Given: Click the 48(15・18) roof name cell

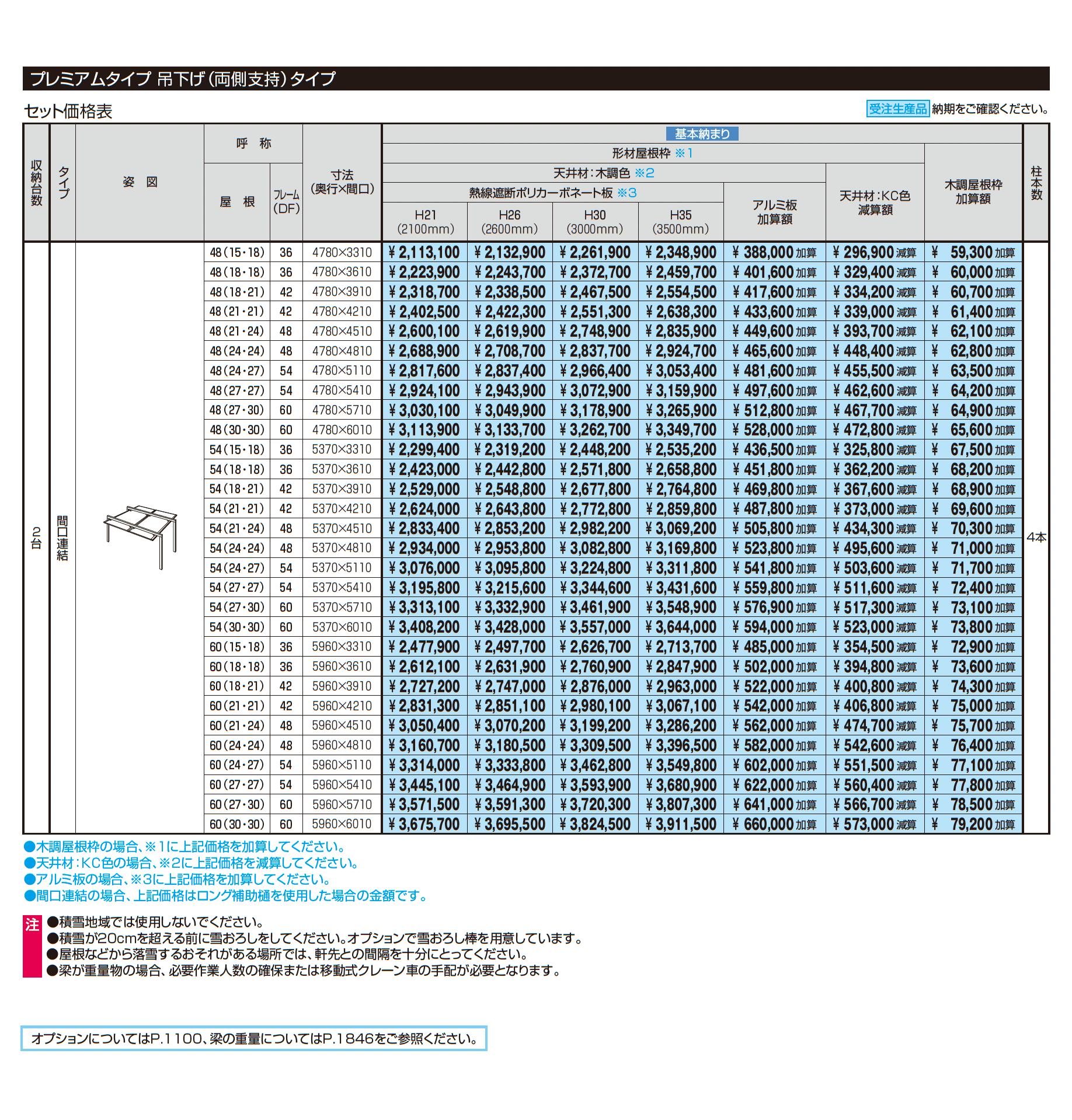Looking at the screenshot, I should (237, 252).
